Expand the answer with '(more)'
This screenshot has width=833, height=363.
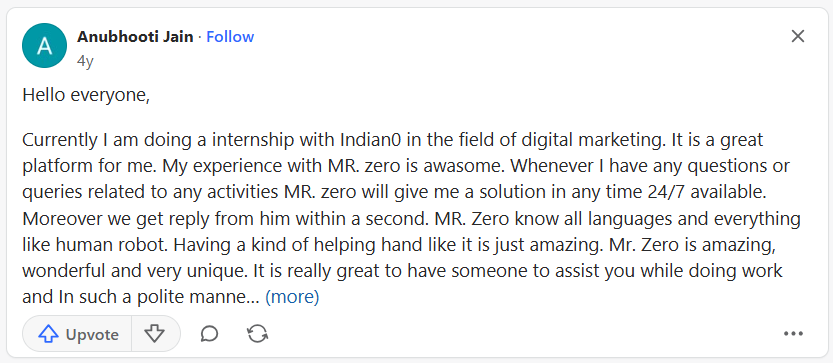(292, 297)
